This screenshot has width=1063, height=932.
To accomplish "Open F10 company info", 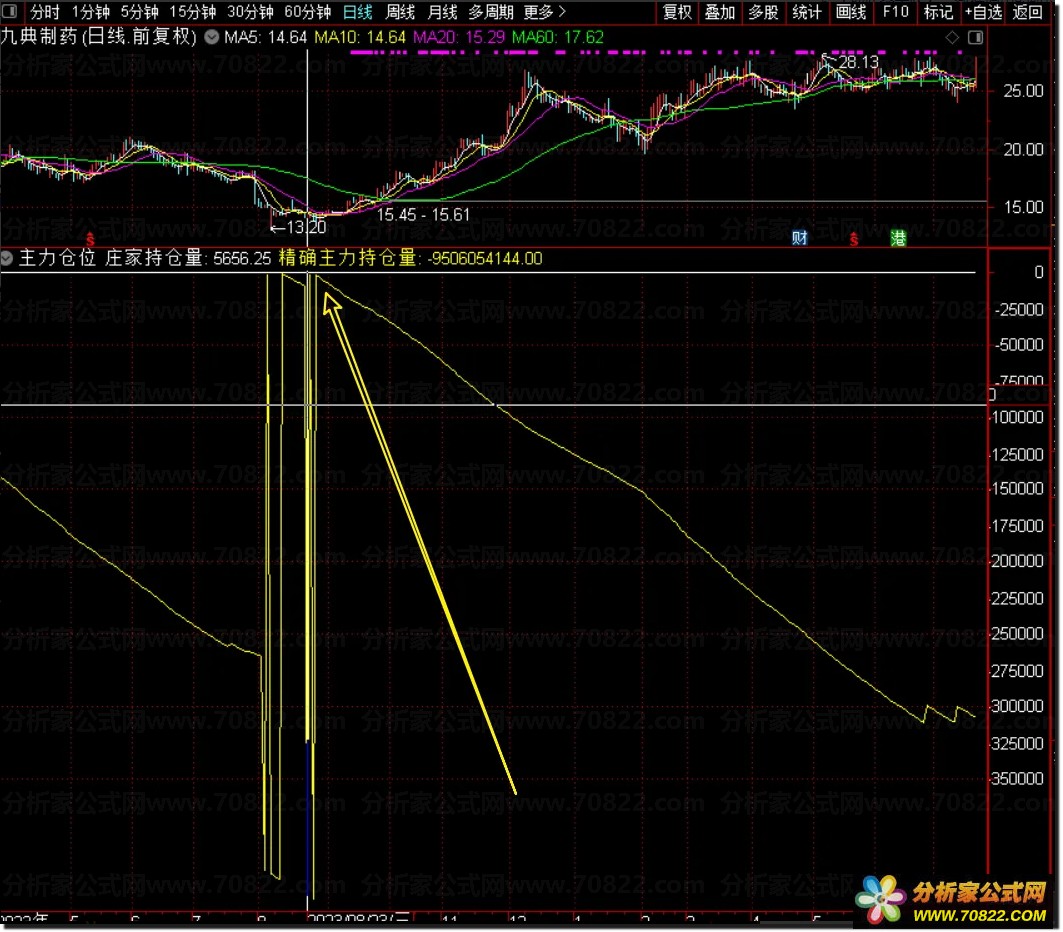I will (x=895, y=12).
